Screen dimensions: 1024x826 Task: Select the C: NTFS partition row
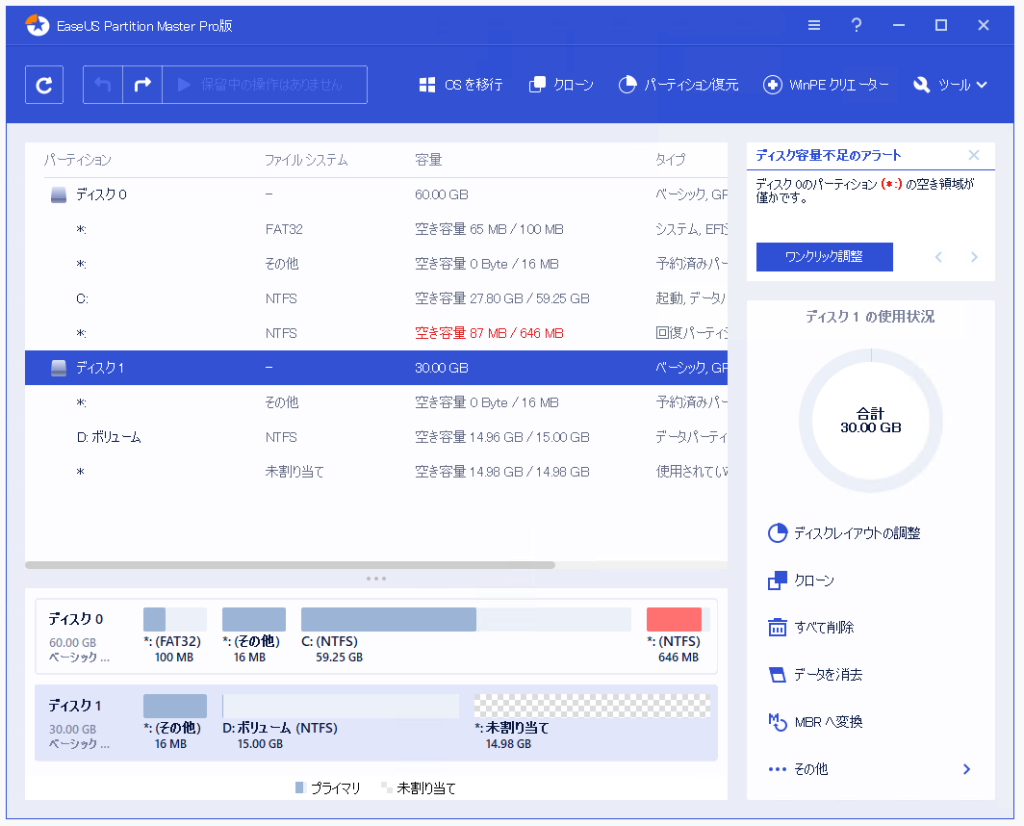point(376,298)
